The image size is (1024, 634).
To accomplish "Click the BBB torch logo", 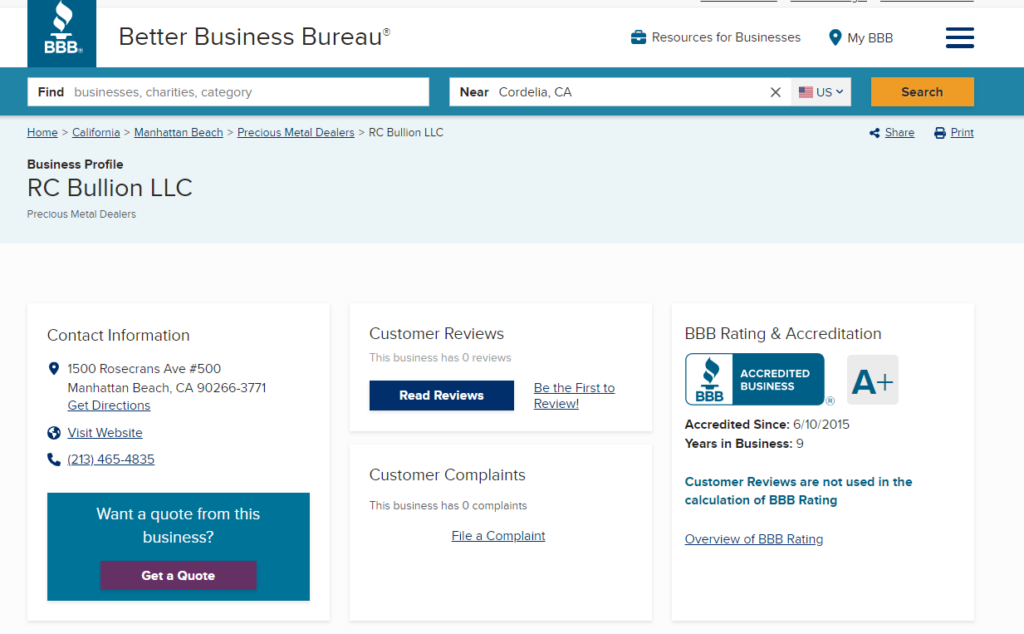I will pyautogui.click(x=61, y=33).
